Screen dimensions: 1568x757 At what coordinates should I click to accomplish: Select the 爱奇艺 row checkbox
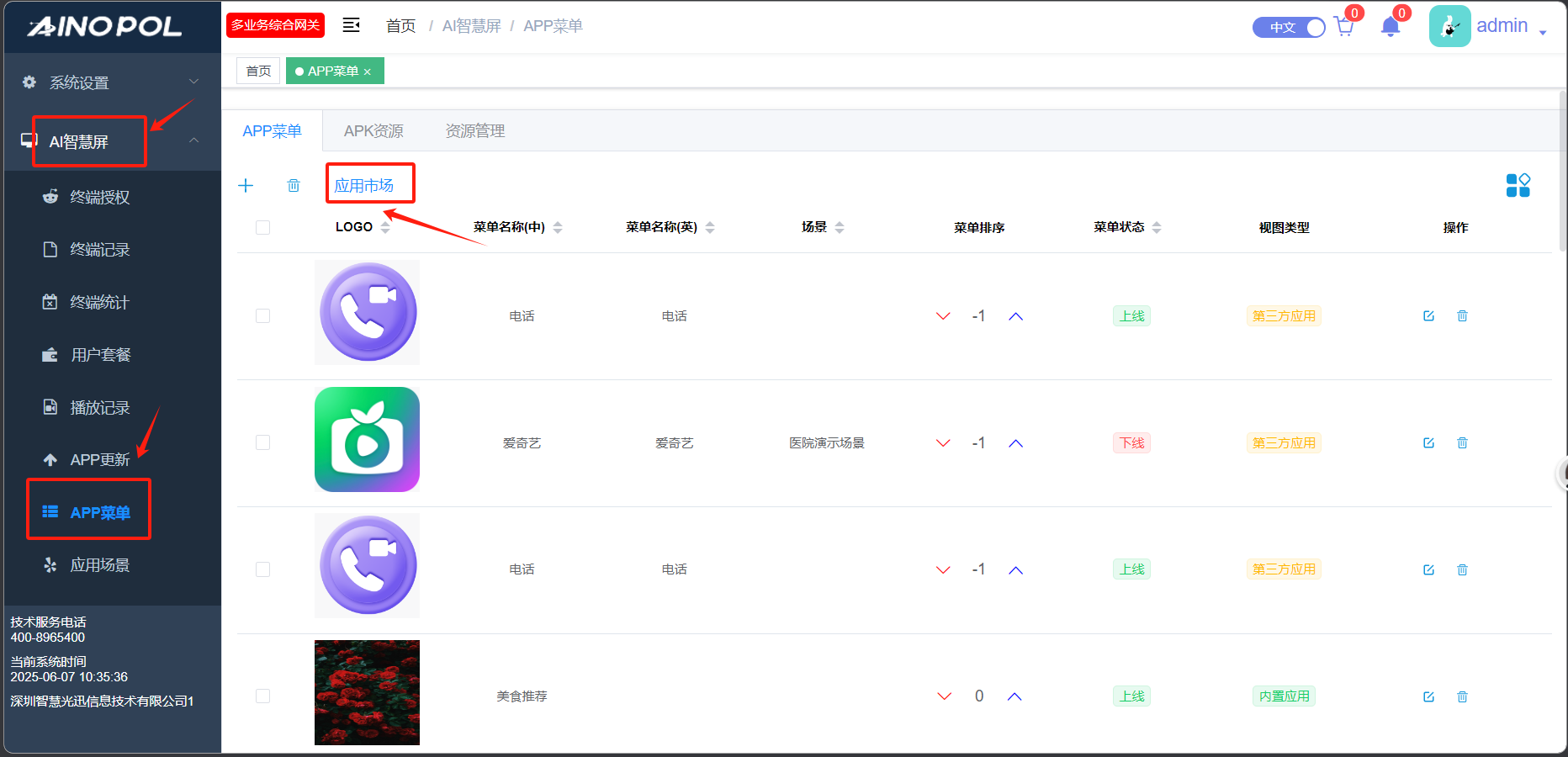coord(263,443)
